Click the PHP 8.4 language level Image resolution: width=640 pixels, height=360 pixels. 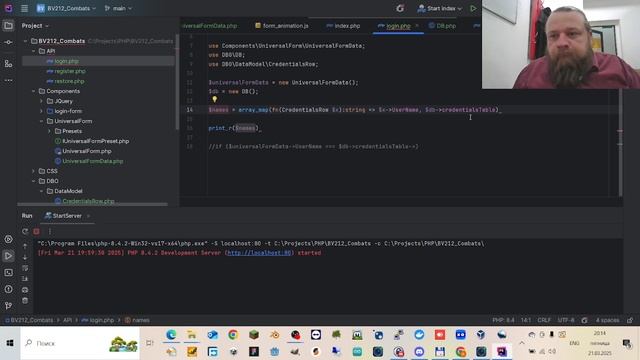coord(503,320)
